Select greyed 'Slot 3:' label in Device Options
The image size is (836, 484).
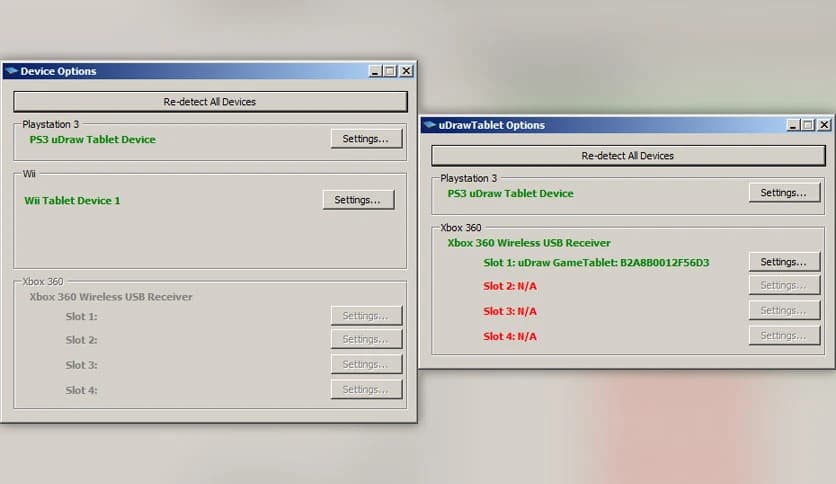(82, 365)
